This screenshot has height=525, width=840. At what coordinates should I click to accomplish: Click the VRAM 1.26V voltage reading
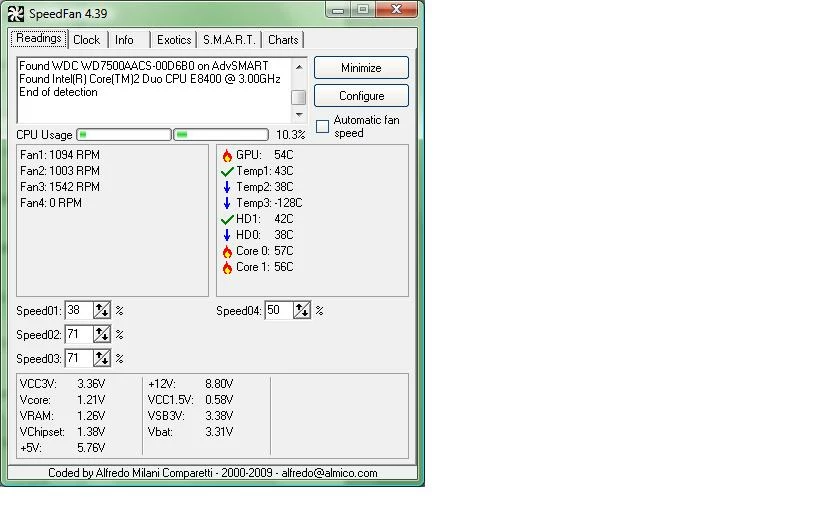[63, 416]
